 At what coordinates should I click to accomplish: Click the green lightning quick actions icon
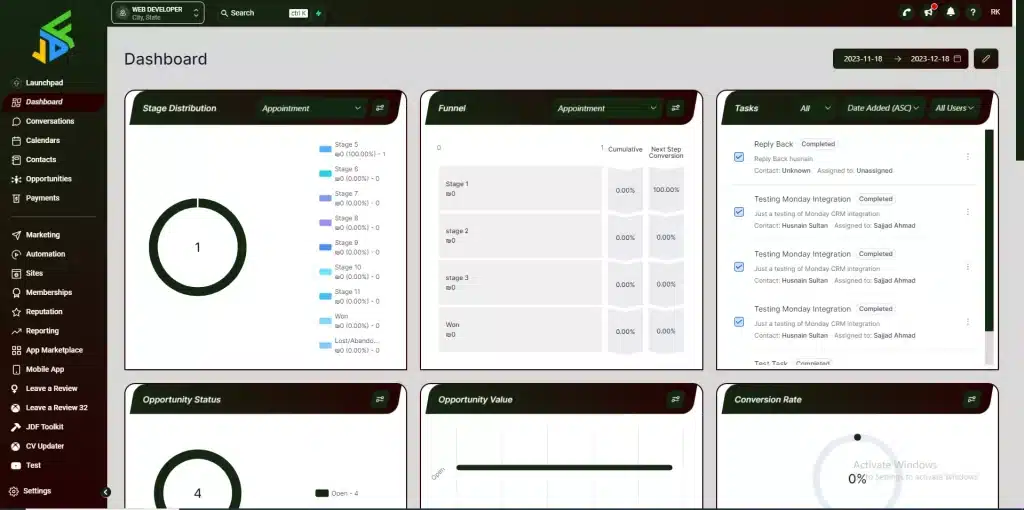click(x=319, y=13)
